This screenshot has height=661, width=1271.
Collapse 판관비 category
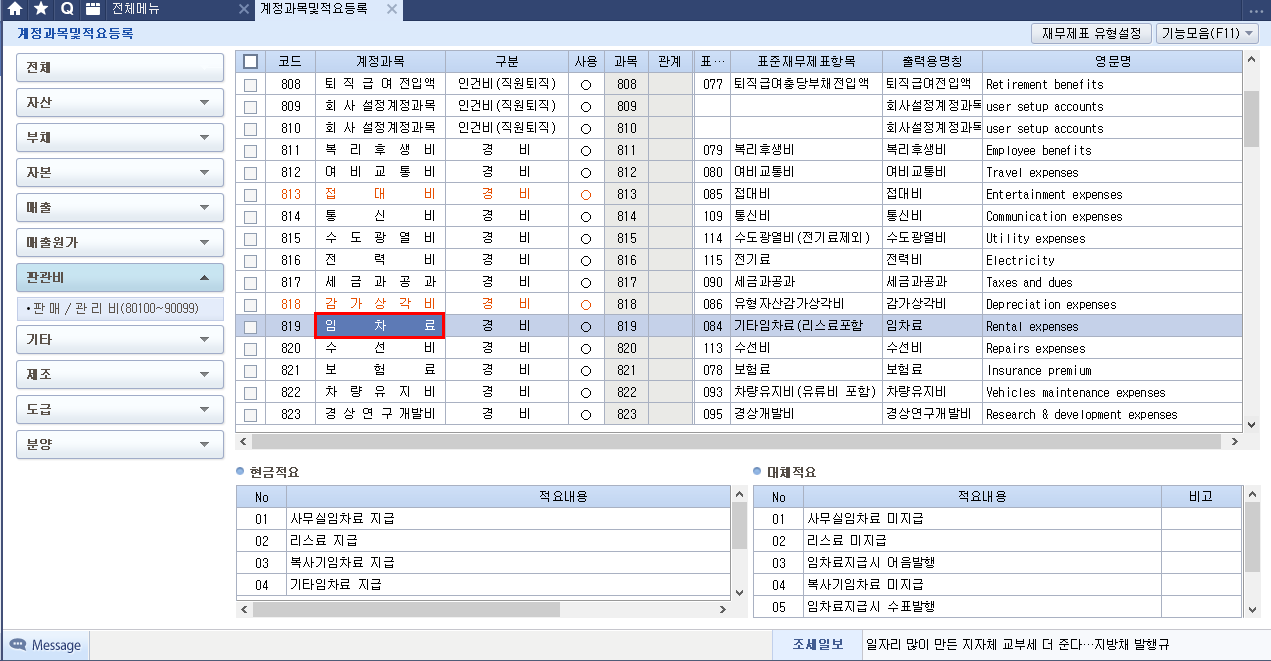[120, 277]
